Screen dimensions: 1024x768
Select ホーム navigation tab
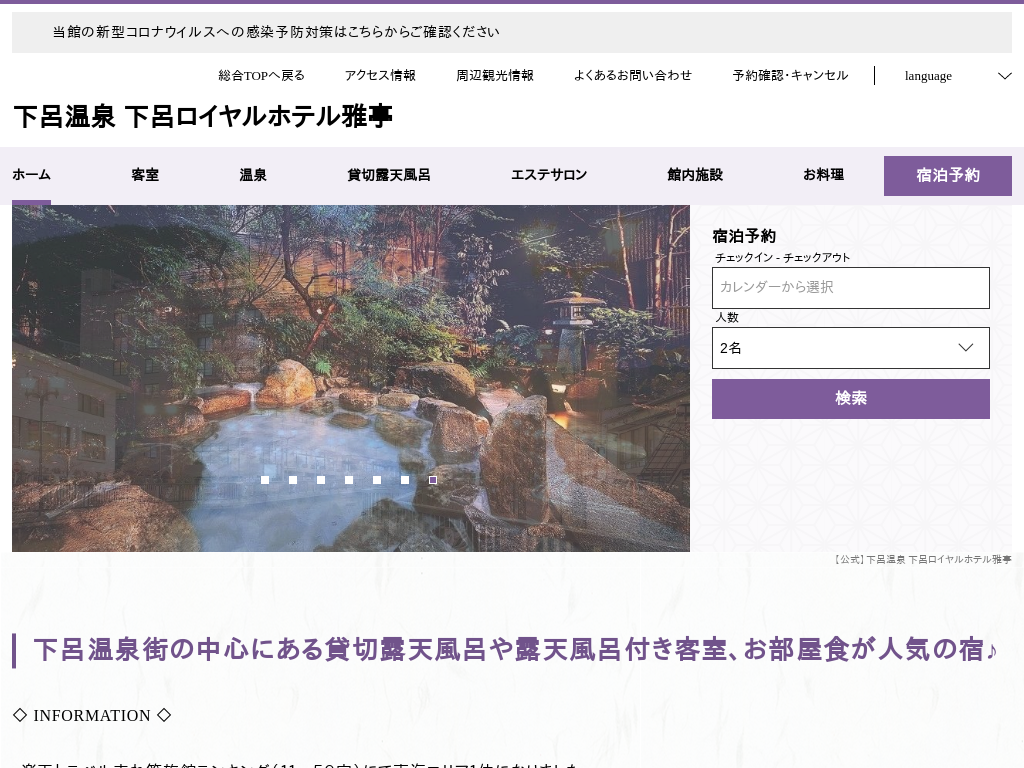click(x=31, y=175)
